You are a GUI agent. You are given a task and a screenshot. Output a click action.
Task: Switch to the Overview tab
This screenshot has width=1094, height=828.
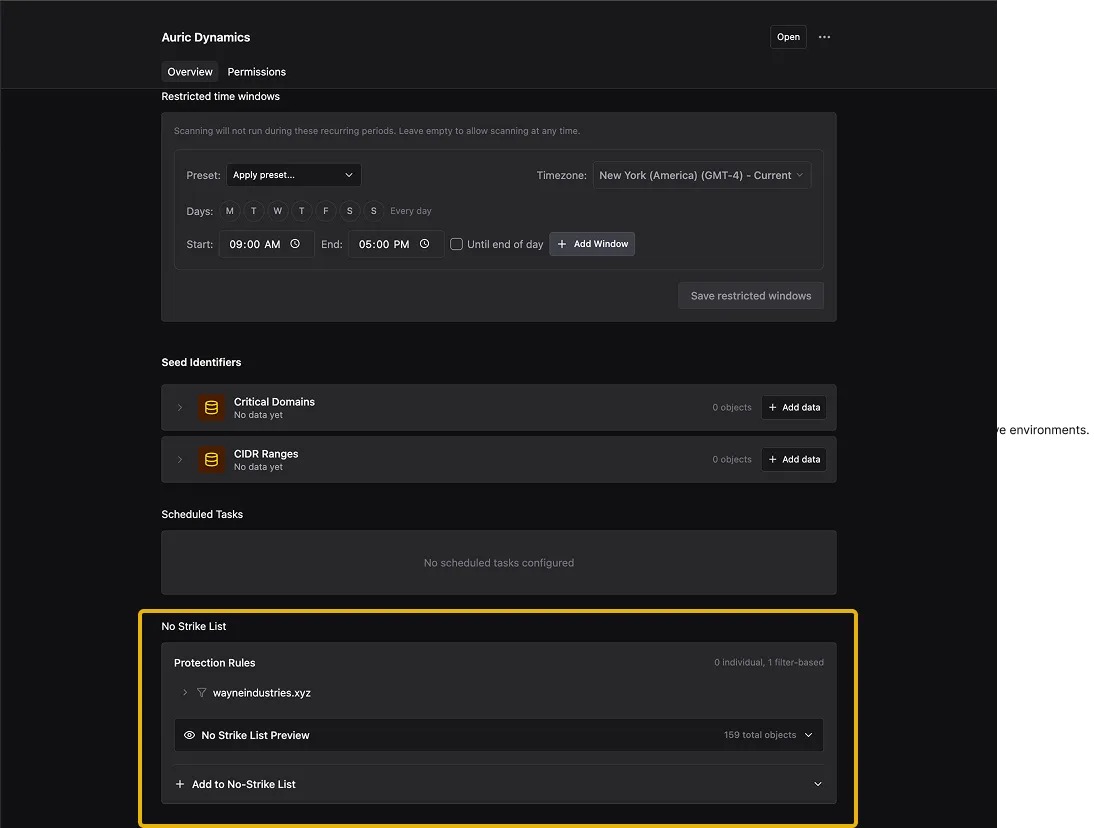click(x=190, y=72)
